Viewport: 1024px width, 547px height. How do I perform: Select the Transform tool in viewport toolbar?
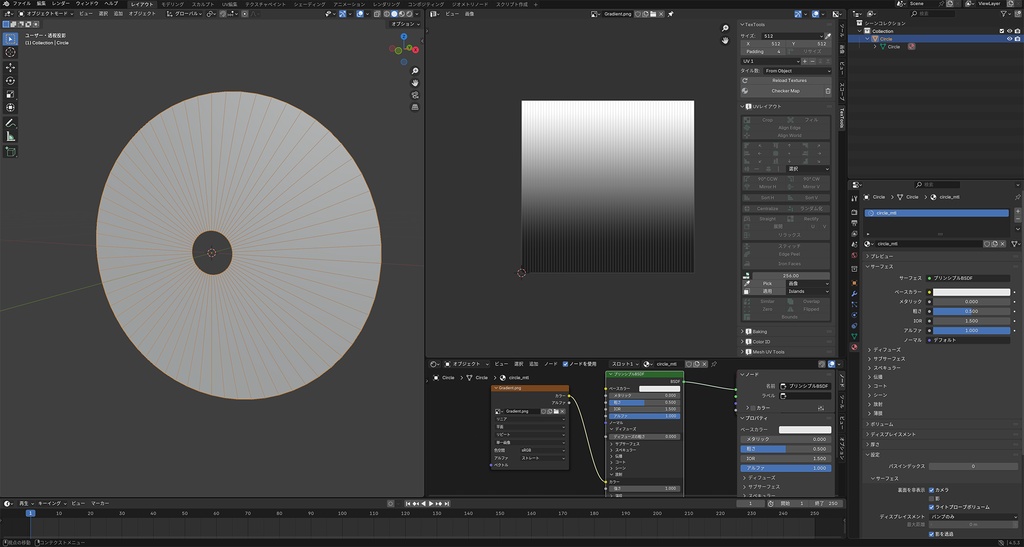10,108
